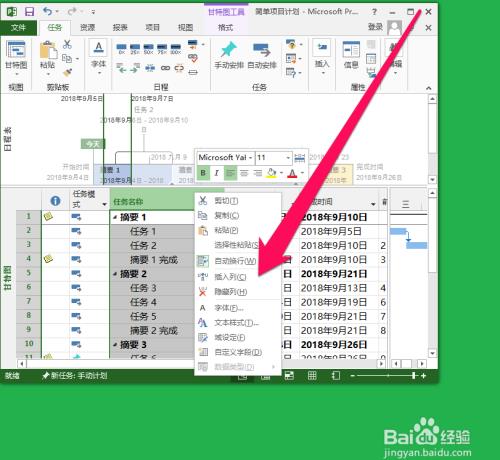Click the font color red A swatch
This screenshot has height=460, width=500.
[x=292, y=173]
